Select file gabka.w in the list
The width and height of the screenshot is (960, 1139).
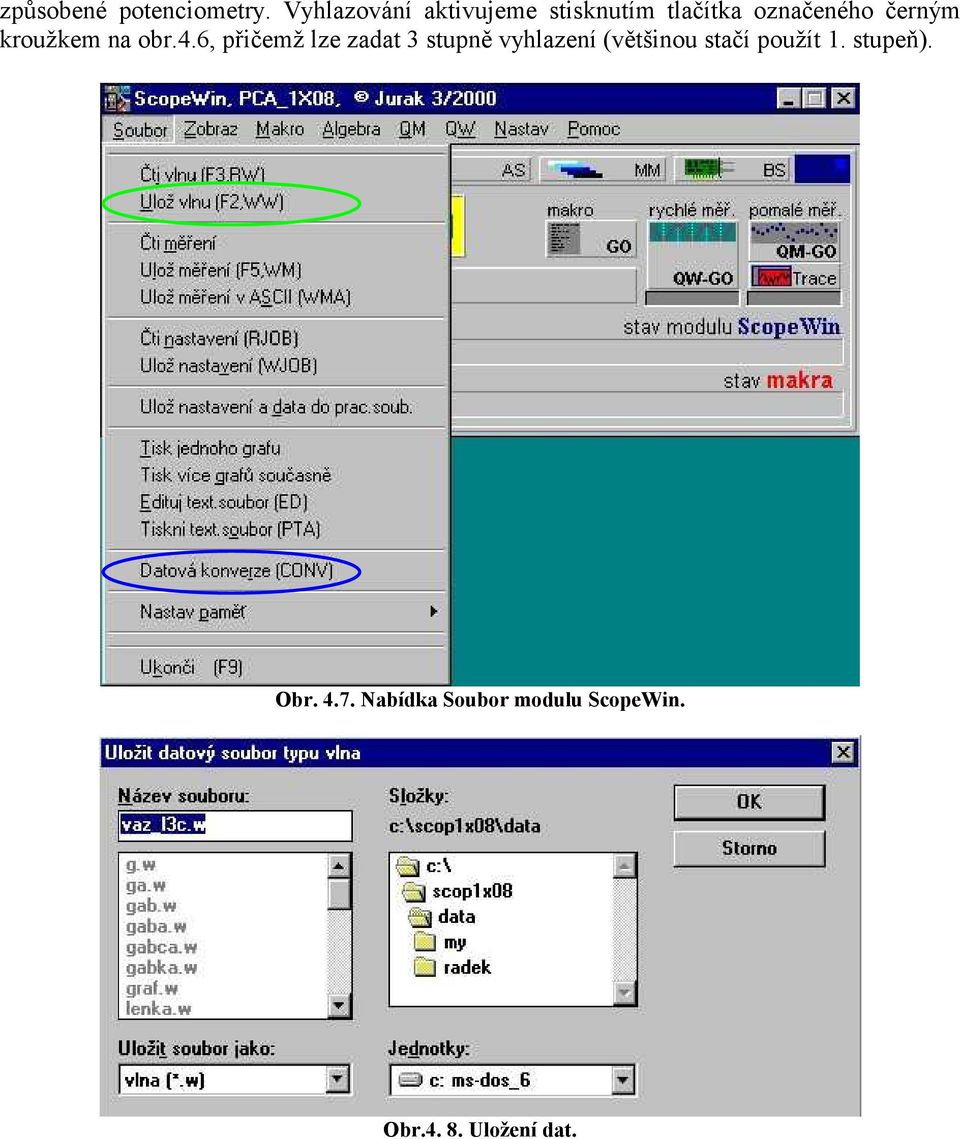tap(161, 968)
